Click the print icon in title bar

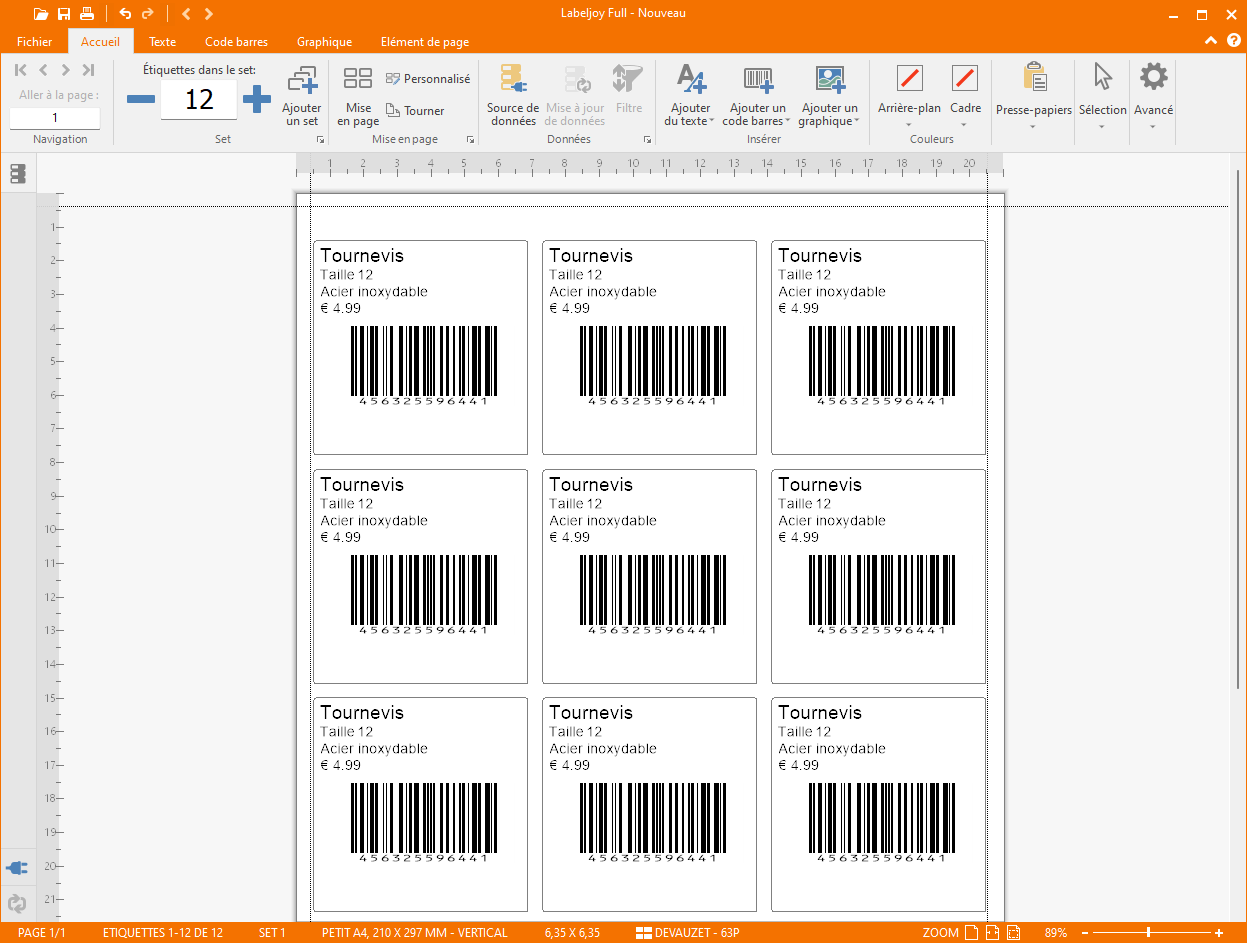[87, 14]
